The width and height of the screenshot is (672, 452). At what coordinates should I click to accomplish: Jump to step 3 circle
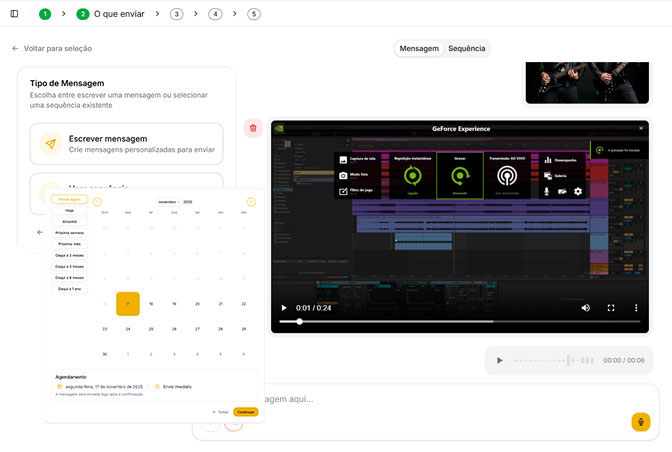[x=177, y=14]
